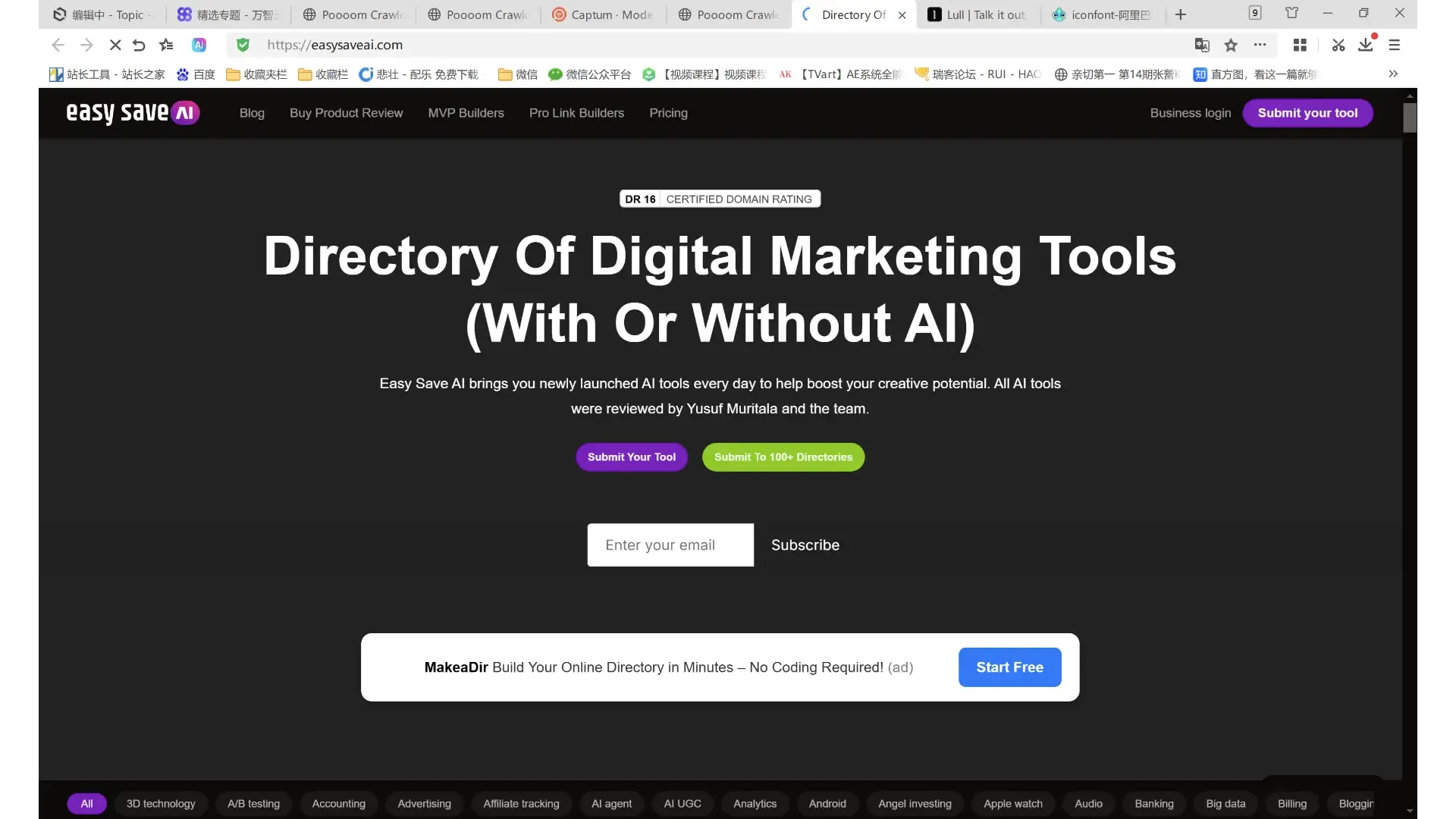
Task: Switch to the Lull | Talk it out tab
Action: [977, 14]
